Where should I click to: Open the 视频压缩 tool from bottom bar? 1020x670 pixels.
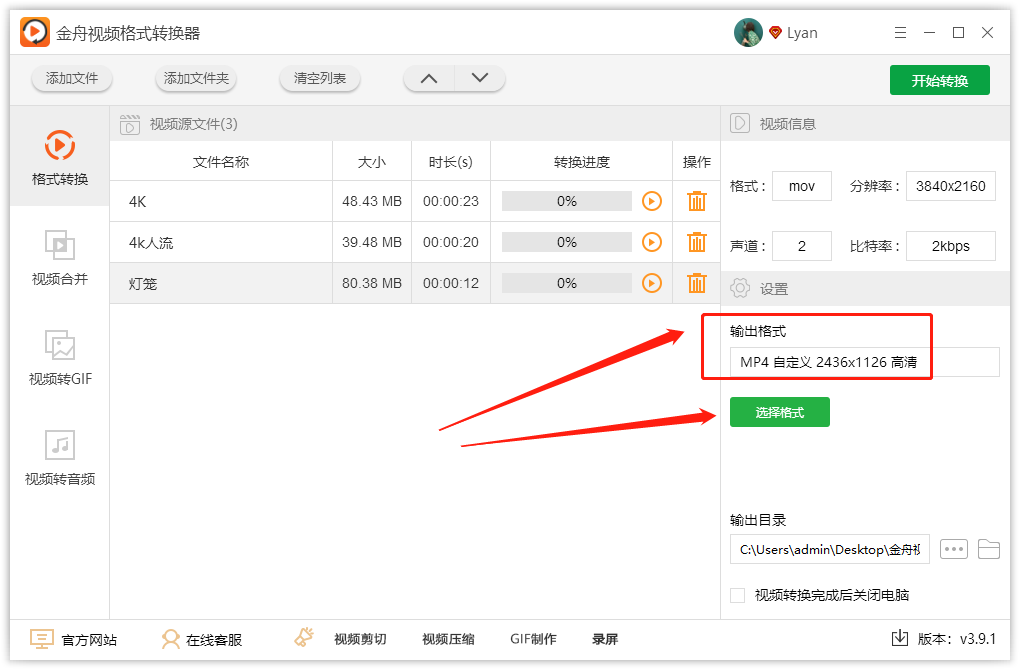click(x=446, y=639)
